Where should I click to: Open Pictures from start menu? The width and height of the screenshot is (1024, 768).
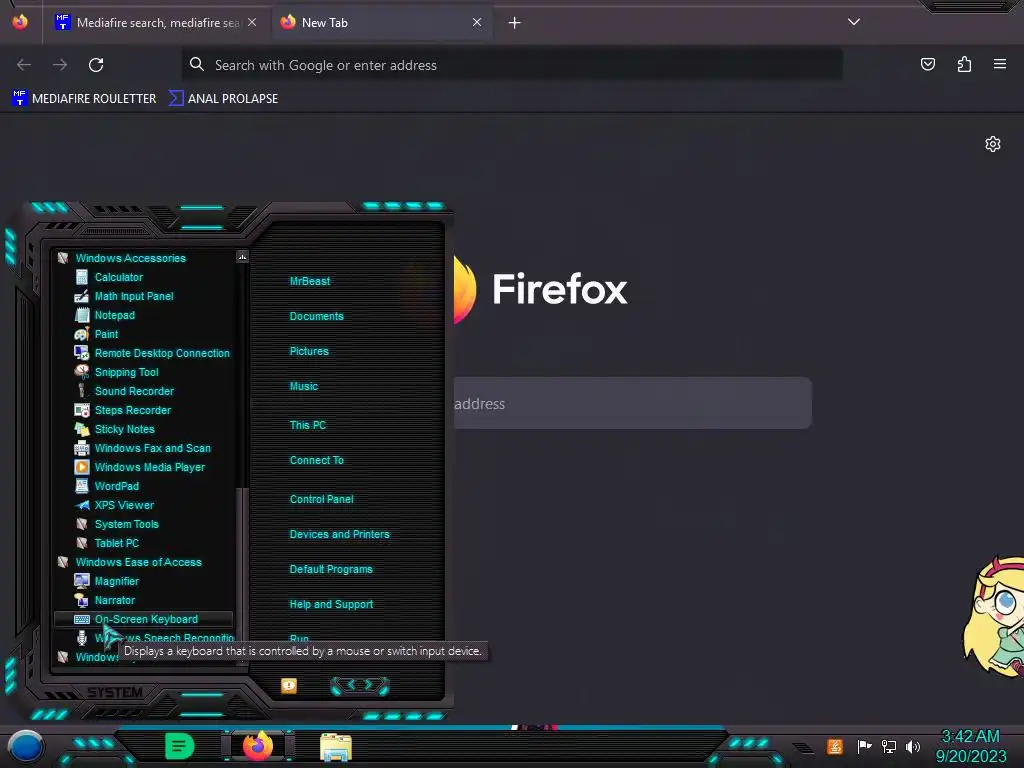pos(309,351)
